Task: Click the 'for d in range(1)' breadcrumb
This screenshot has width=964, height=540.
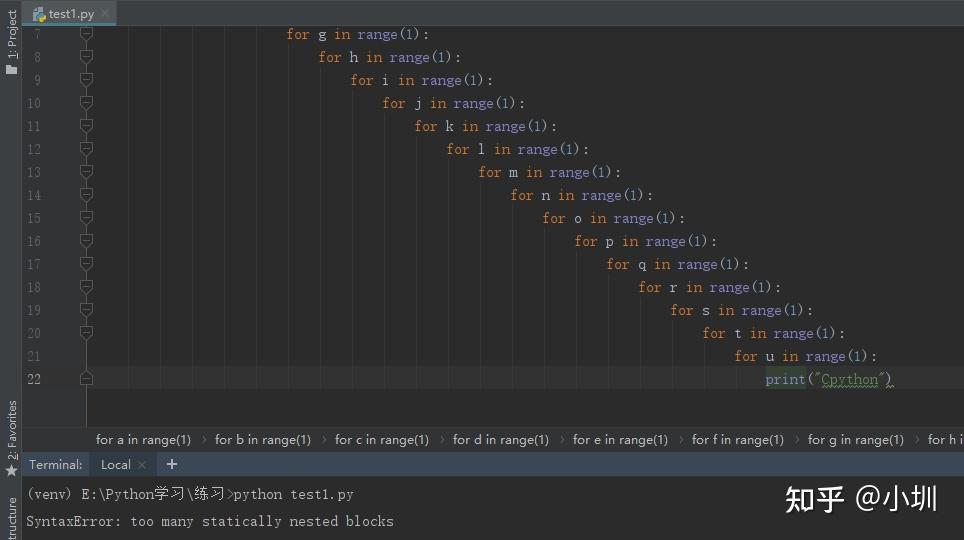Action: click(500, 440)
